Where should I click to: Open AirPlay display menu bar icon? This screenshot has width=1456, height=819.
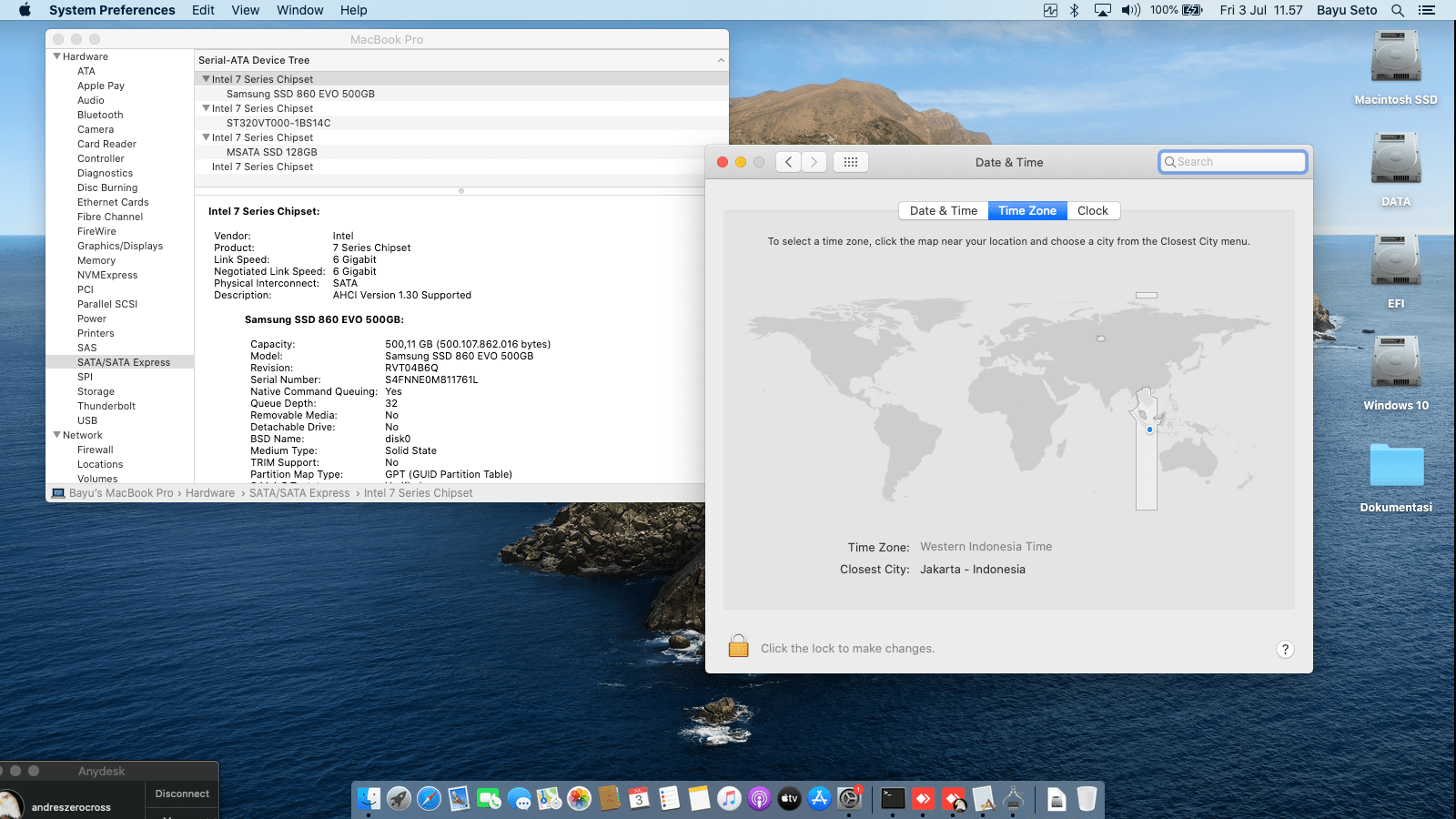(1102, 10)
